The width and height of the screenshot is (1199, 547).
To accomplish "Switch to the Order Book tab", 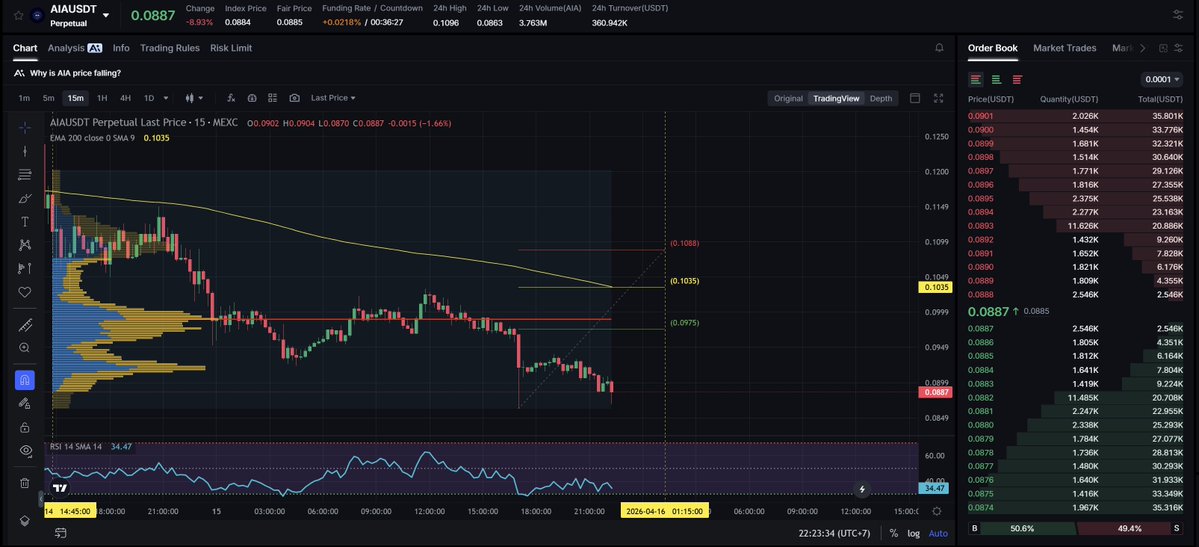I will (x=993, y=47).
